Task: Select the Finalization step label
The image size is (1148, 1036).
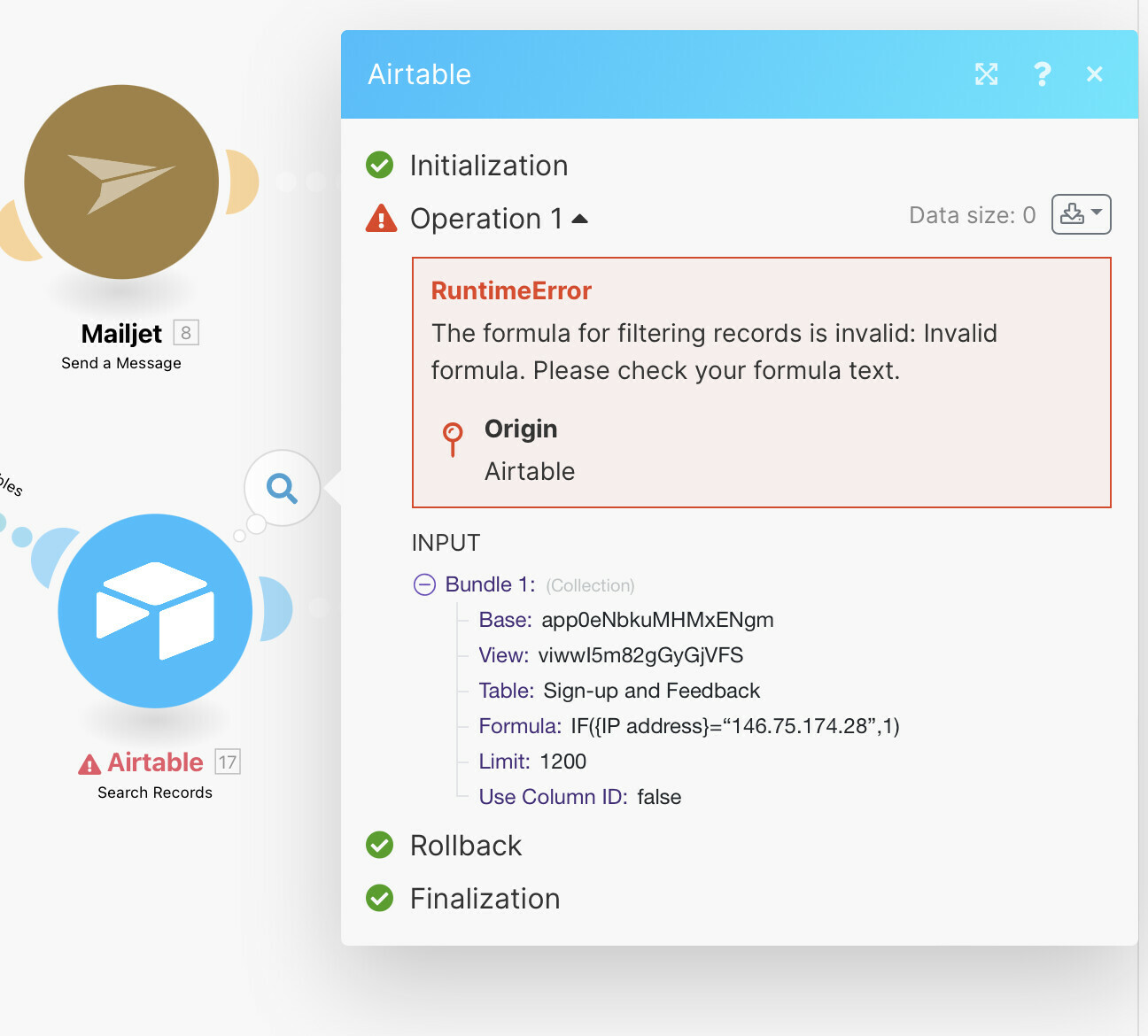Action: pos(485,899)
